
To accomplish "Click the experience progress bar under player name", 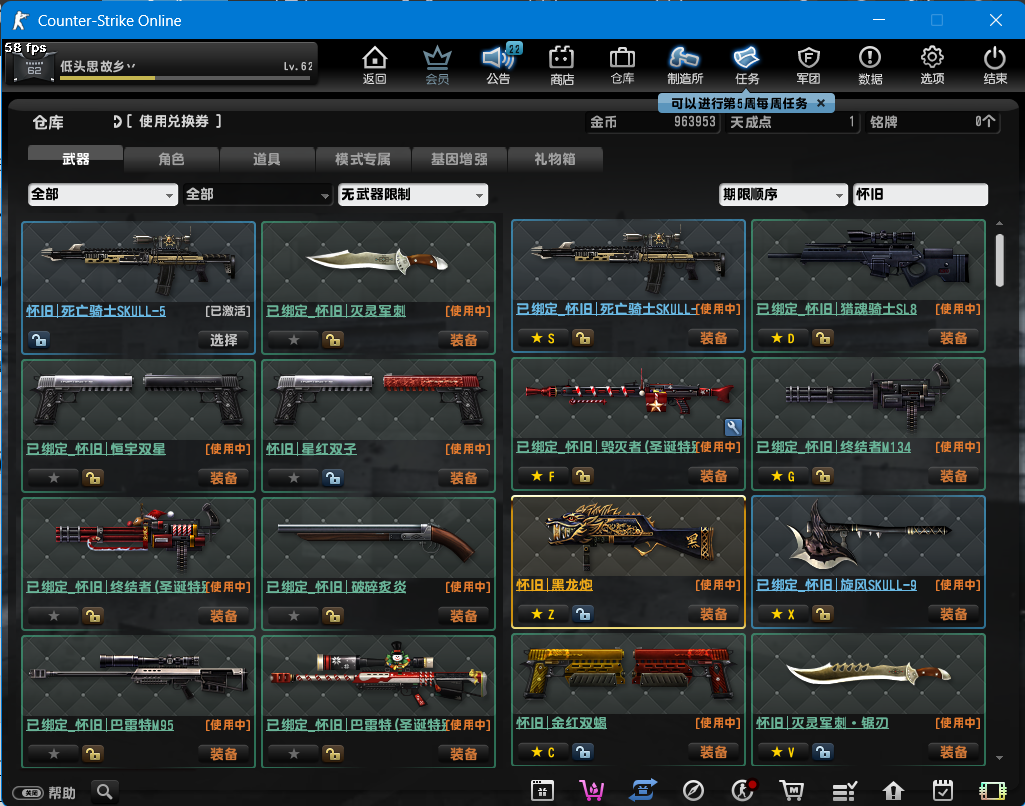I will (184, 78).
